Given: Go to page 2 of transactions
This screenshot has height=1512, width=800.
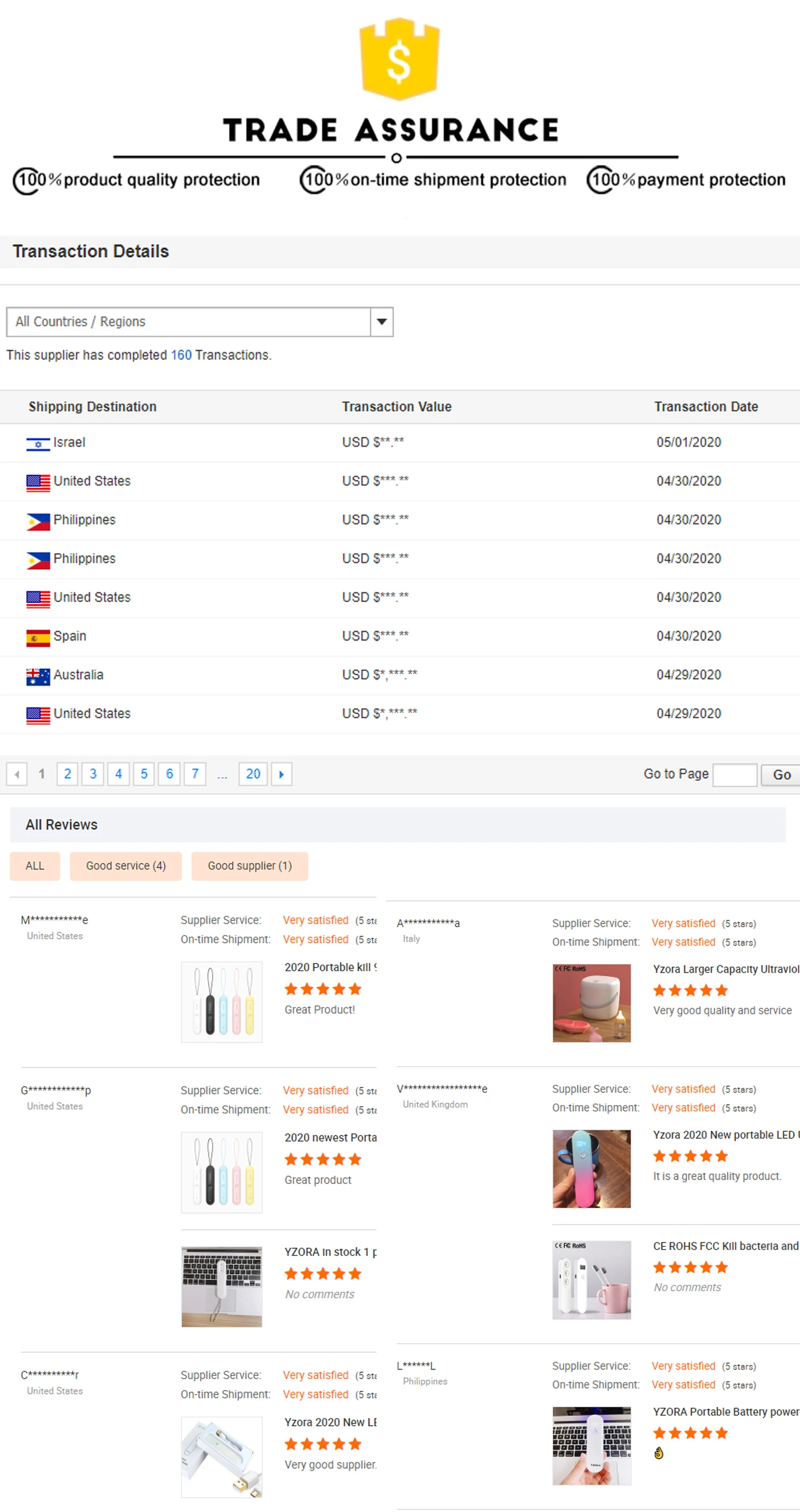Looking at the screenshot, I should (x=68, y=774).
